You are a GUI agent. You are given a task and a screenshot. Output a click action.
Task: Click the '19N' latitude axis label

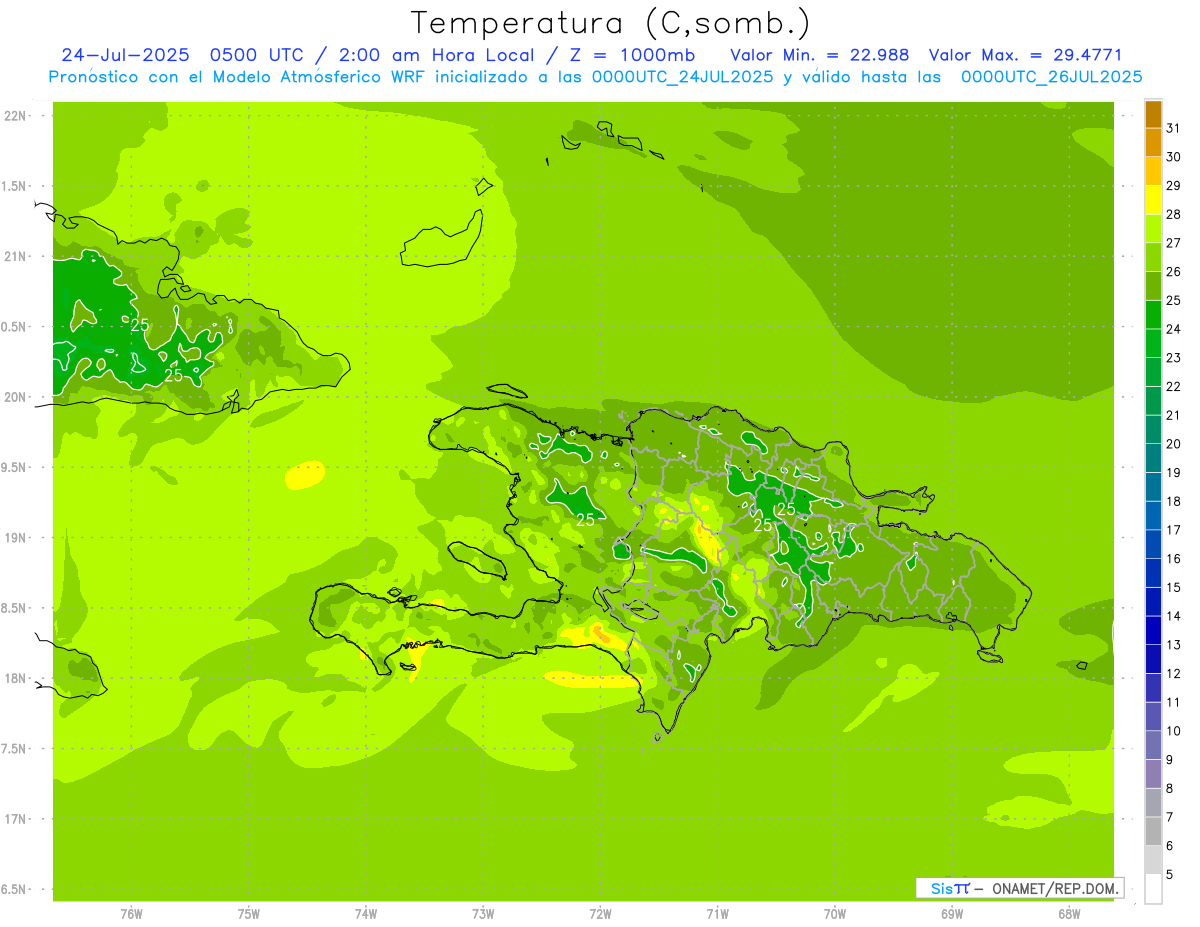point(16,538)
